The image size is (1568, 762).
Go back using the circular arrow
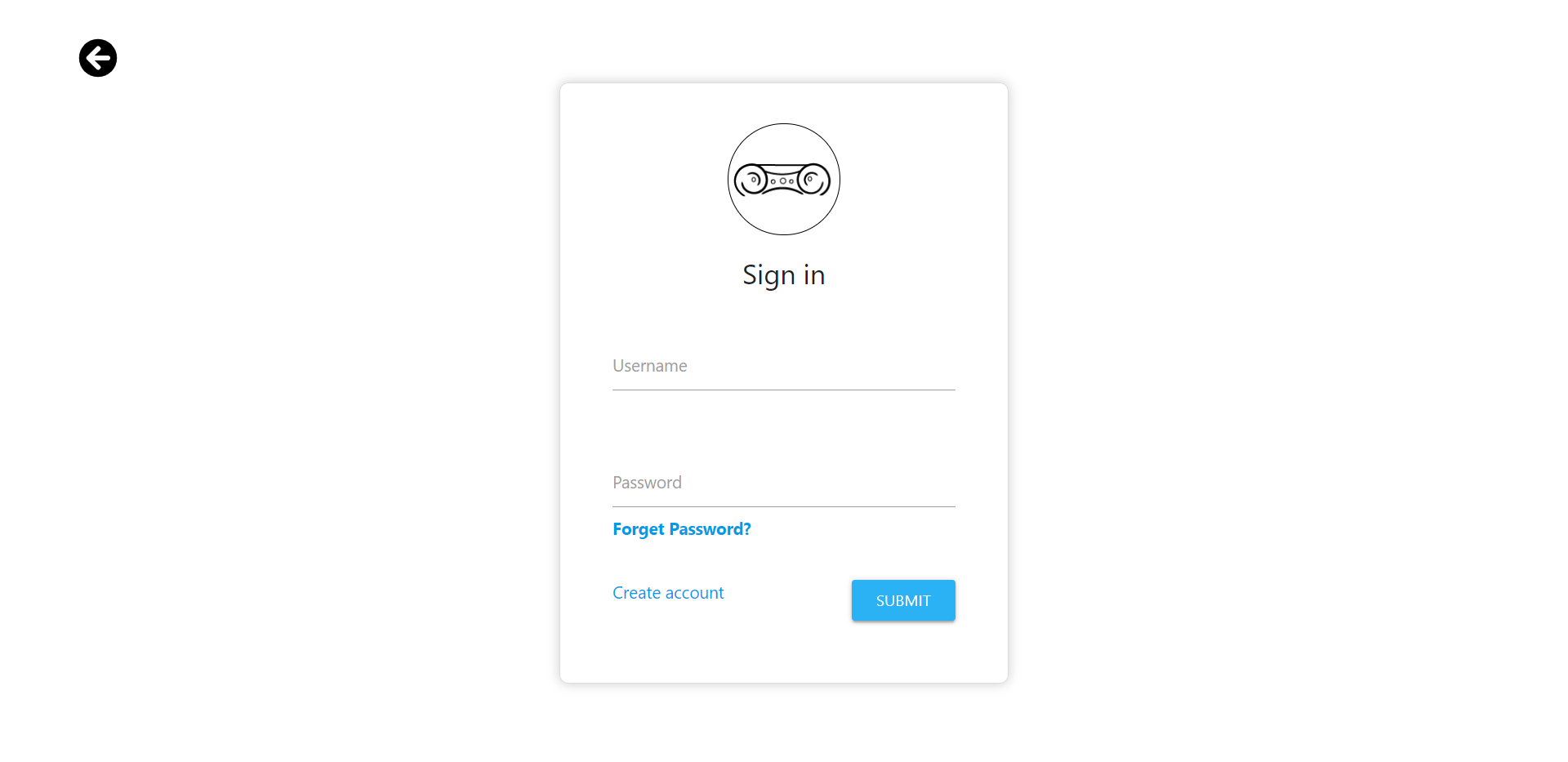(98, 58)
